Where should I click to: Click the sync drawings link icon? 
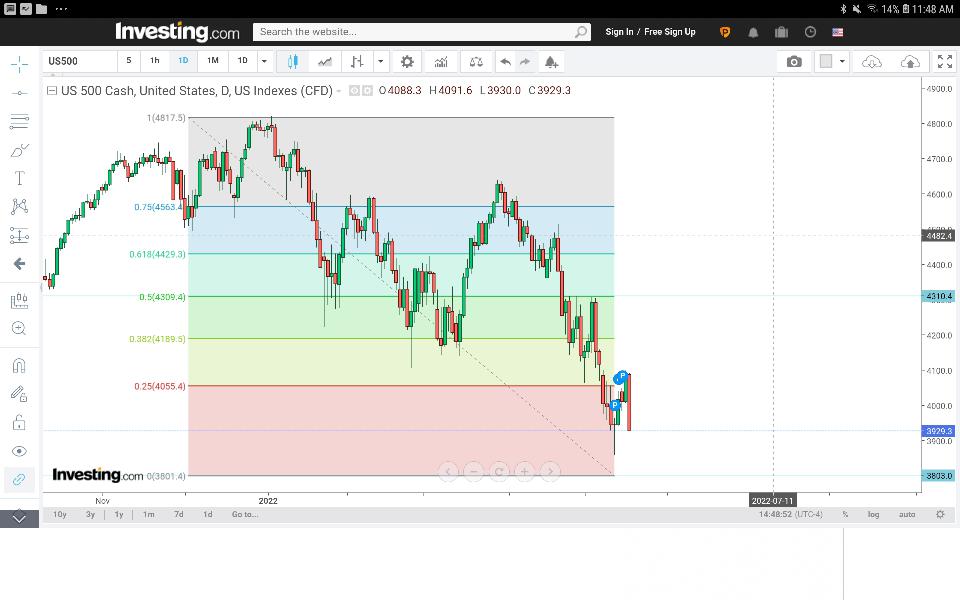19,479
